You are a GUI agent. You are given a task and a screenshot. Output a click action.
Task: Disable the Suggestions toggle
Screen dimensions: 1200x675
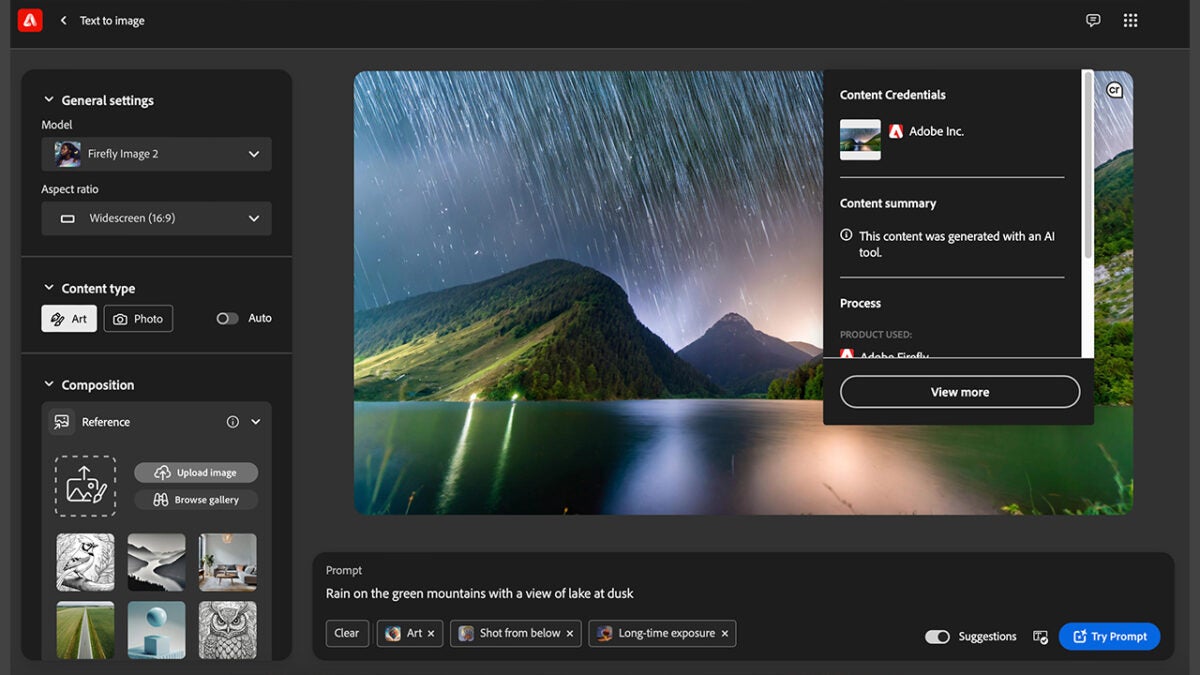click(937, 637)
